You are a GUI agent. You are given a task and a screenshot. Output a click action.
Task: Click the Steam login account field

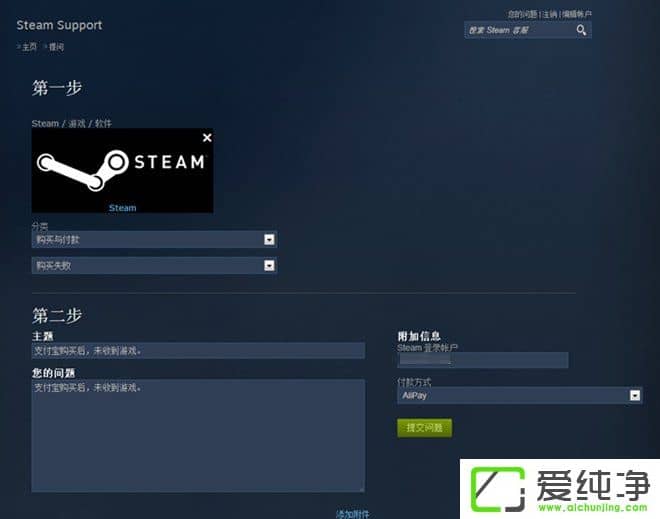[482, 360]
